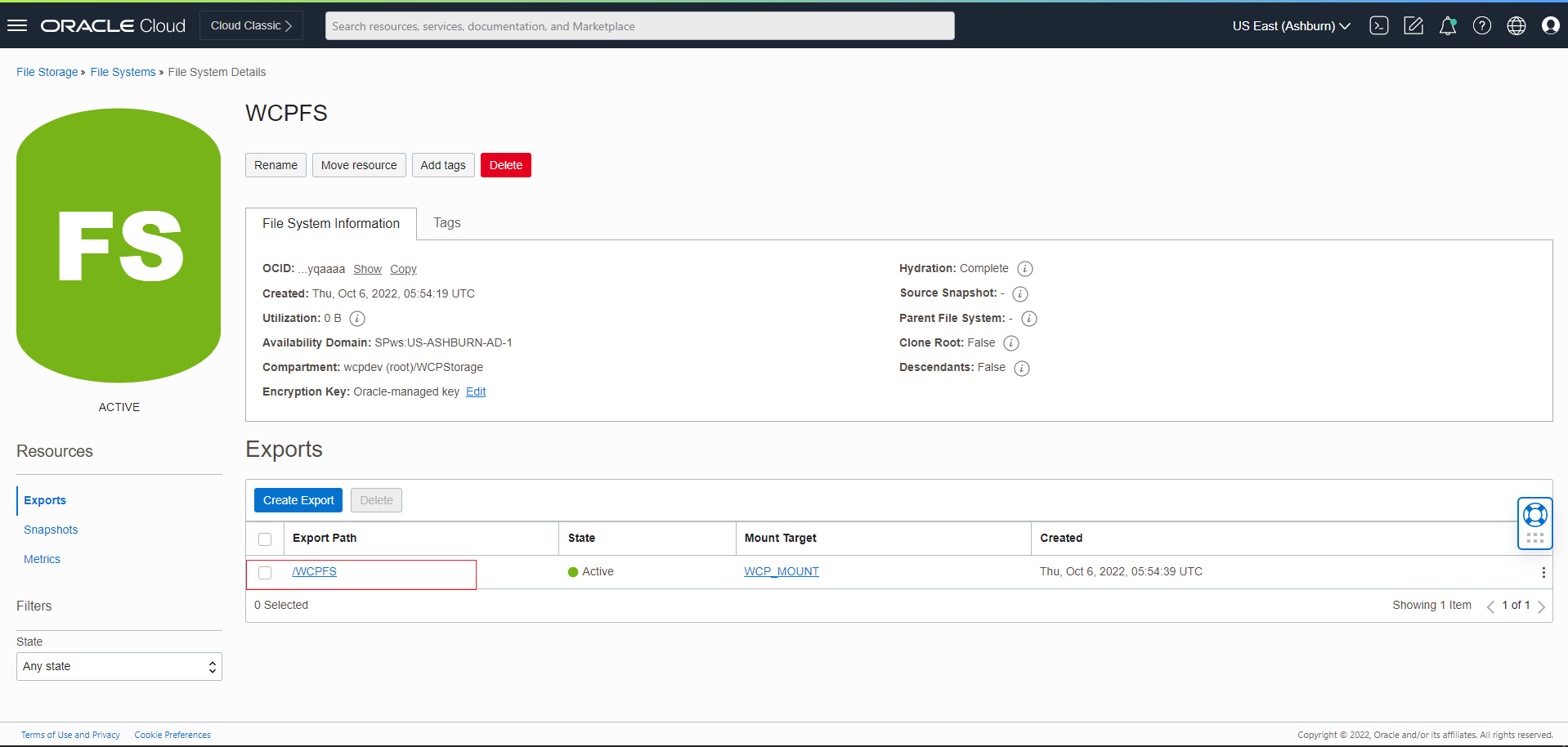
Task: Switch to the Tags tab
Action: click(447, 222)
